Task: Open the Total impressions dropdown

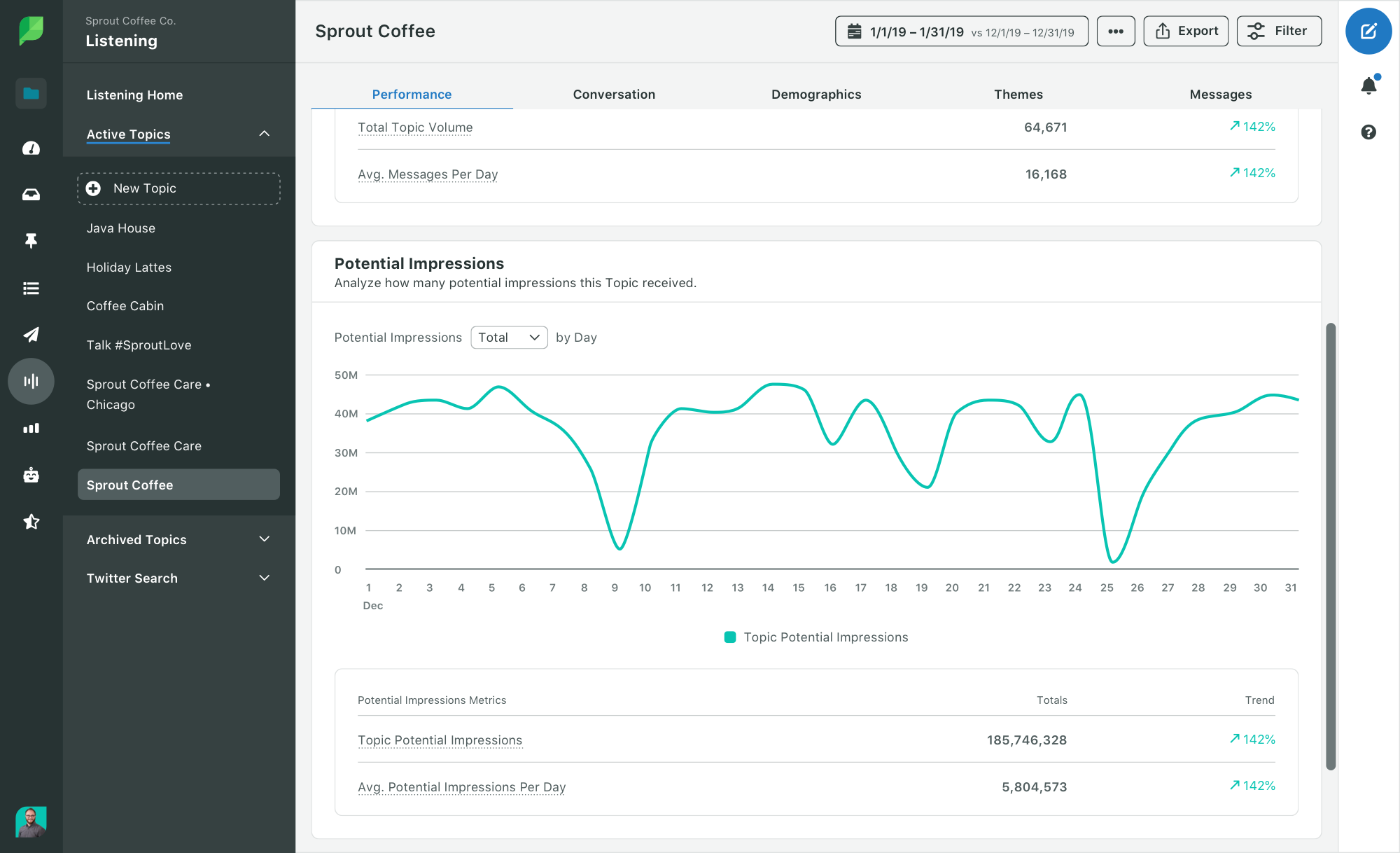Action: coord(509,338)
